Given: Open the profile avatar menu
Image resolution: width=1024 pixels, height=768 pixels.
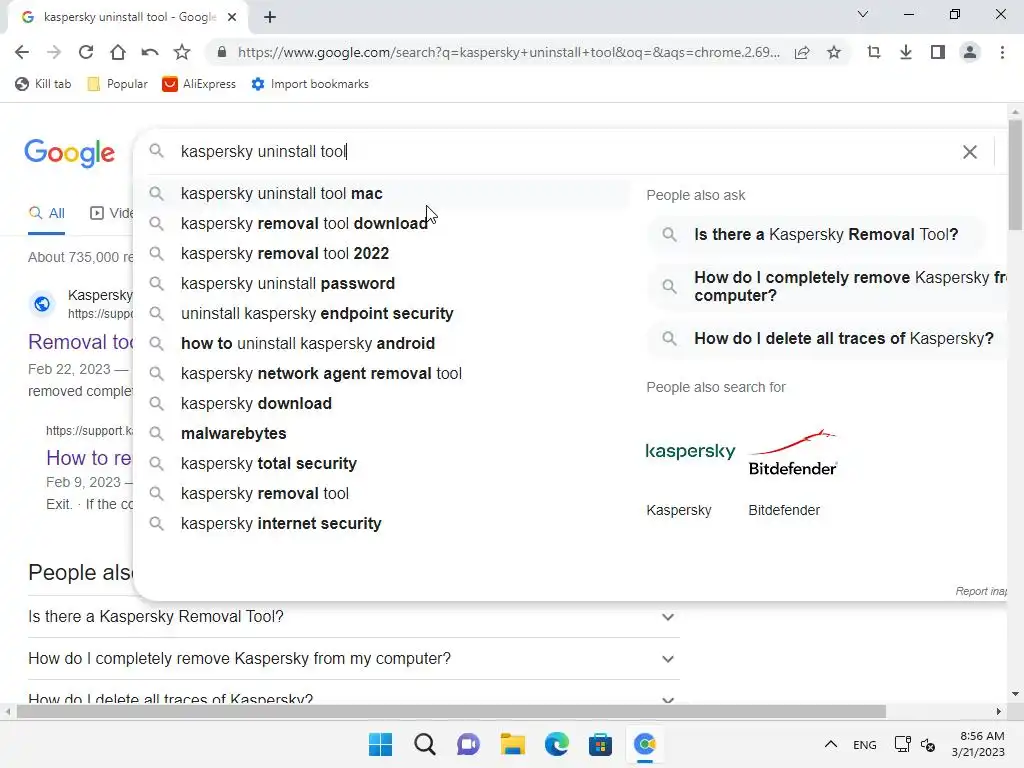Looking at the screenshot, I should (970, 52).
